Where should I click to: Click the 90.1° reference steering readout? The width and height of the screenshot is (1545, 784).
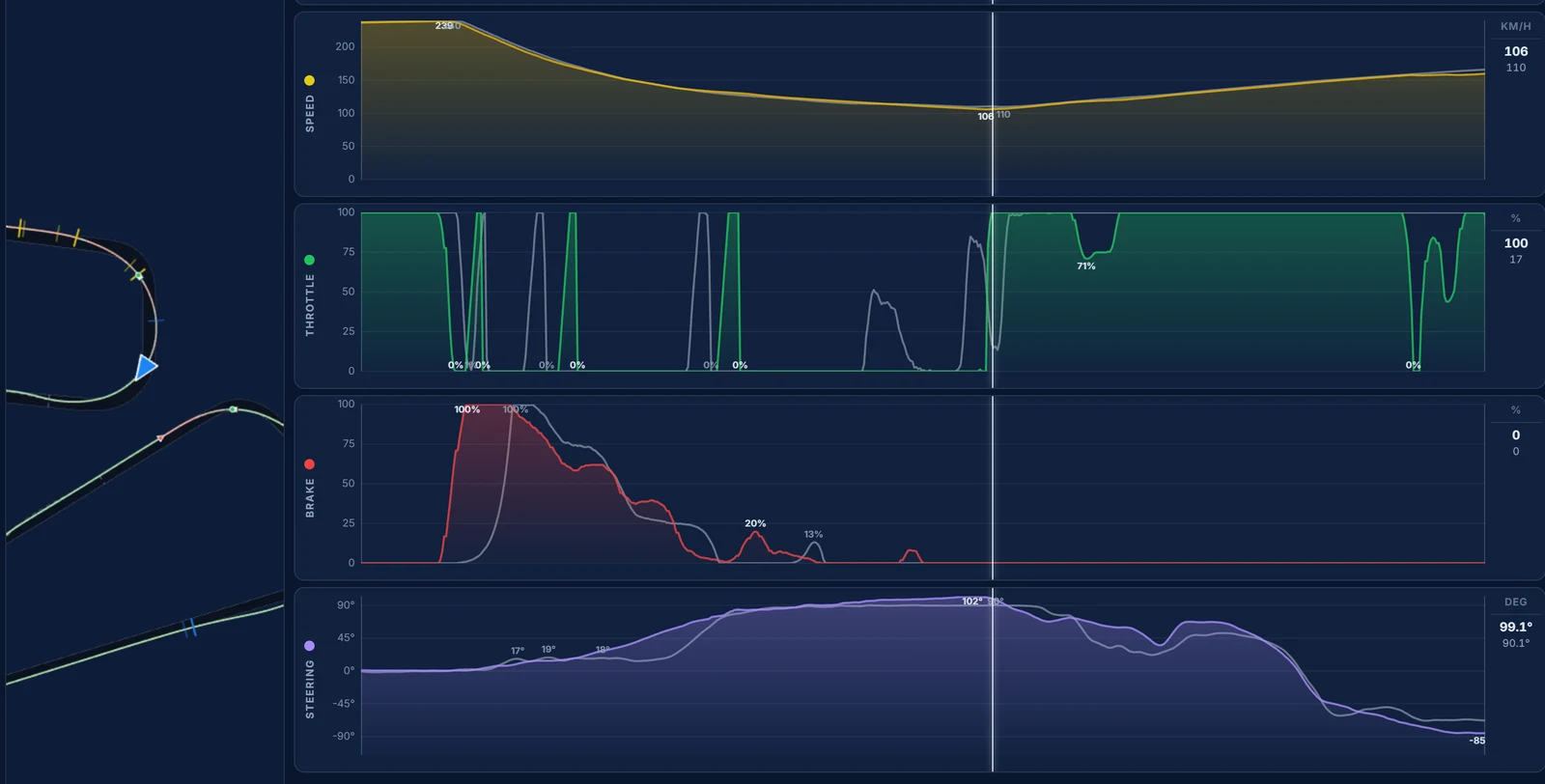(x=1515, y=643)
